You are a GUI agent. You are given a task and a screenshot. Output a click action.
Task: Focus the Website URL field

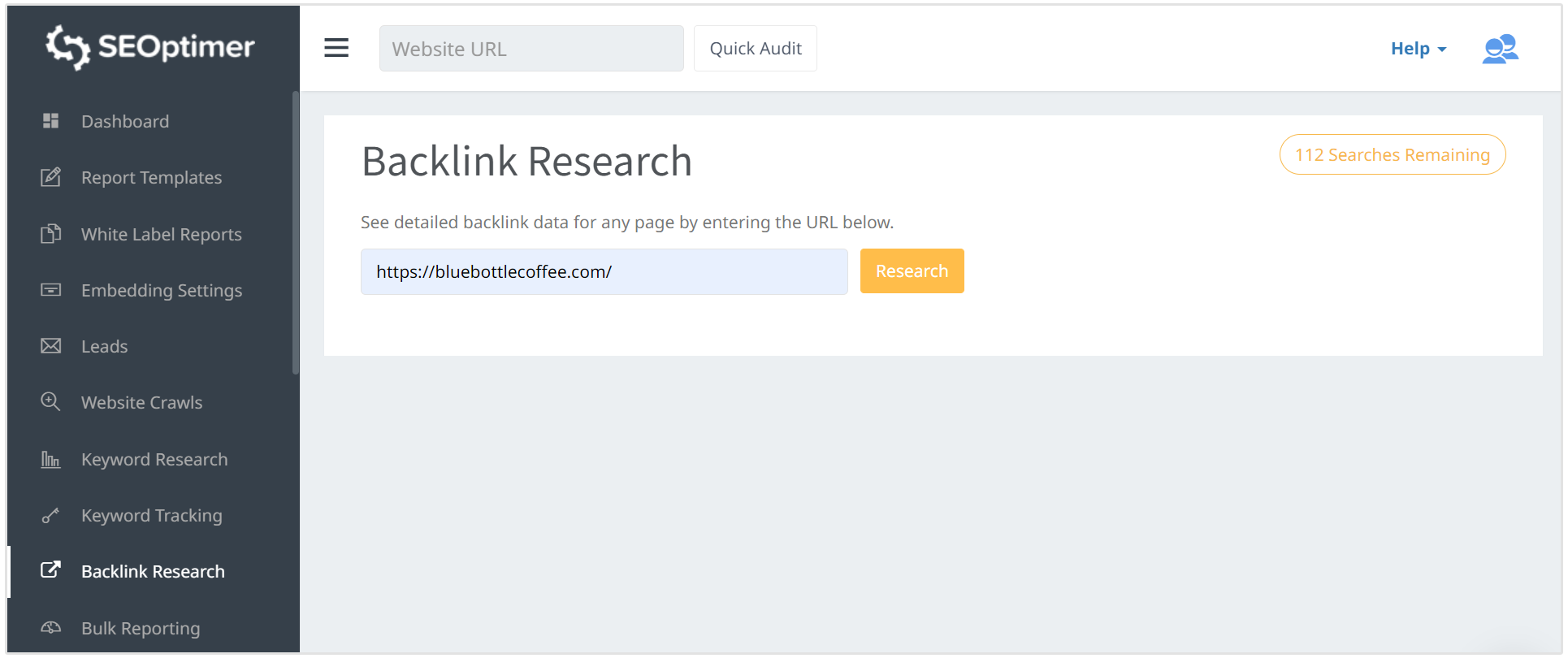531,49
